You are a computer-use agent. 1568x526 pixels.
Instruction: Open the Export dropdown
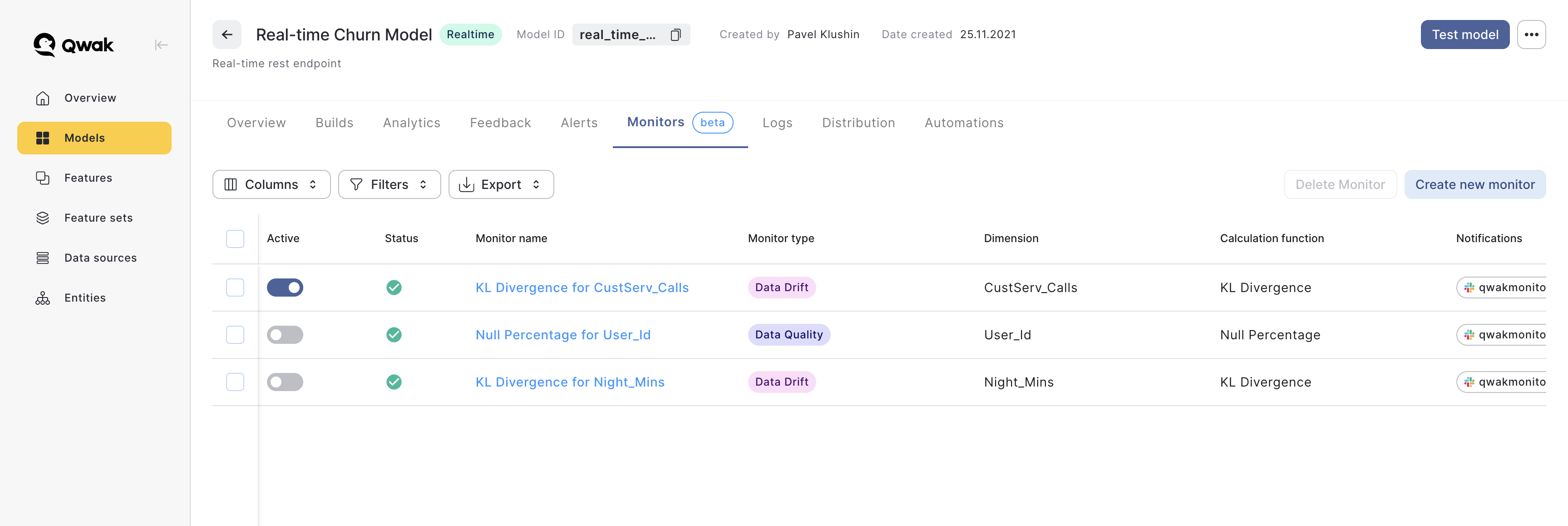pos(500,184)
